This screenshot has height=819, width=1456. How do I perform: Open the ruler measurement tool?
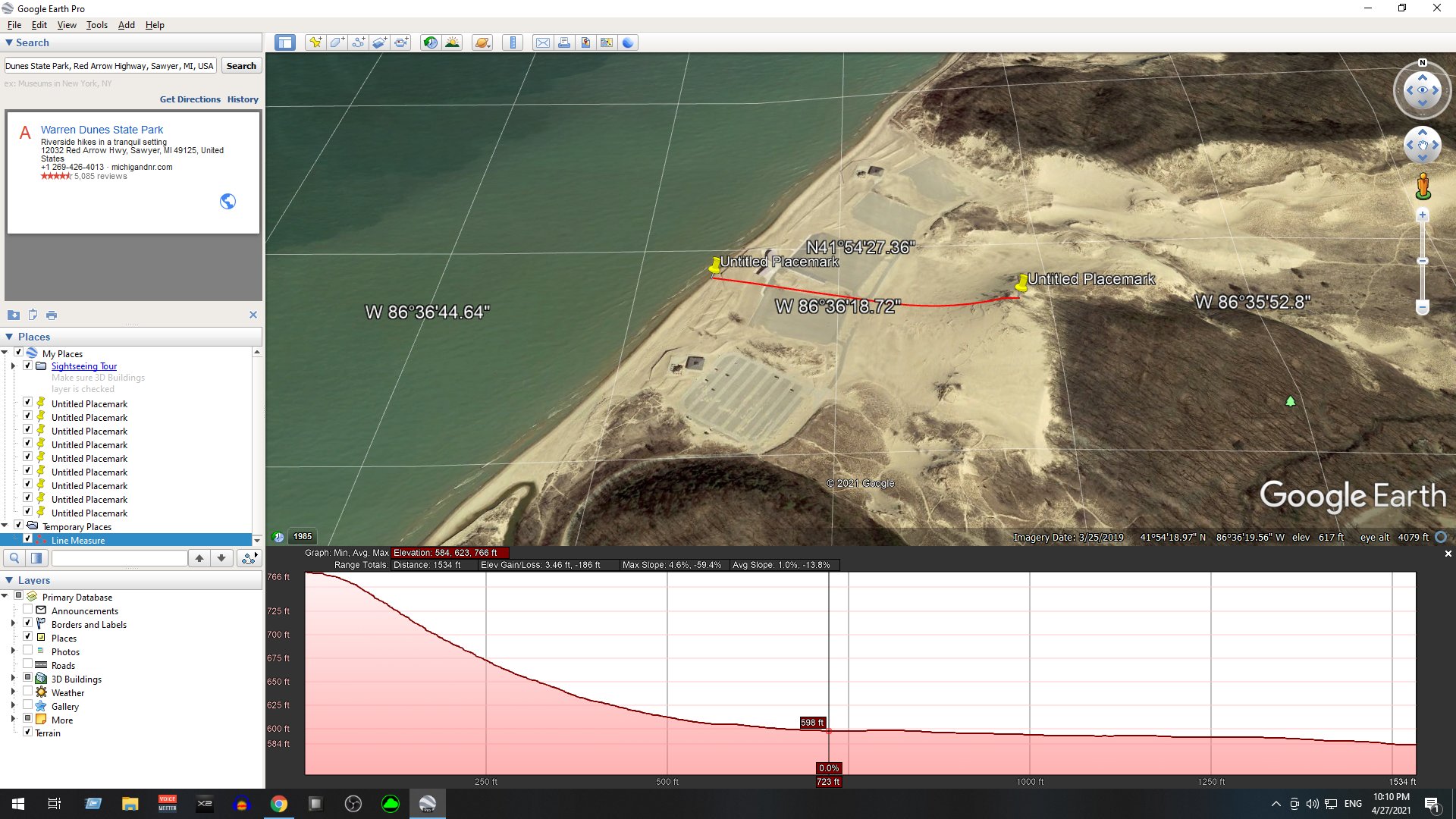point(513,42)
